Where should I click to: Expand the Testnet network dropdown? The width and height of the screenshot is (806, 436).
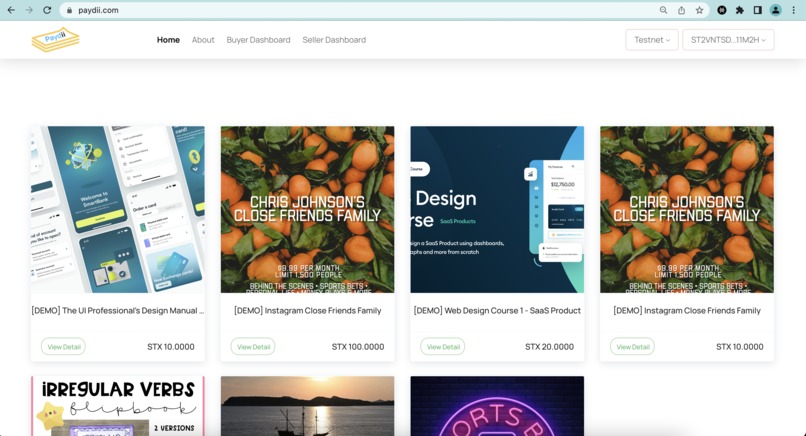(x=652, y=40)
